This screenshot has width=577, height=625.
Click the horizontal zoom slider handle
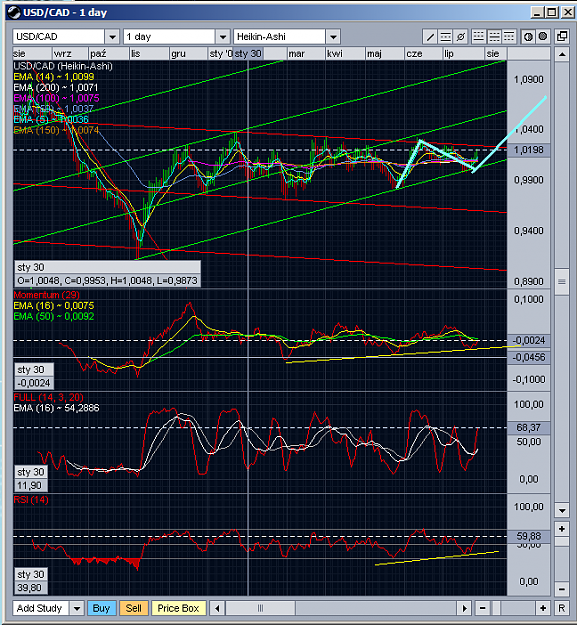pyautogui.click(x=496, y=608)
